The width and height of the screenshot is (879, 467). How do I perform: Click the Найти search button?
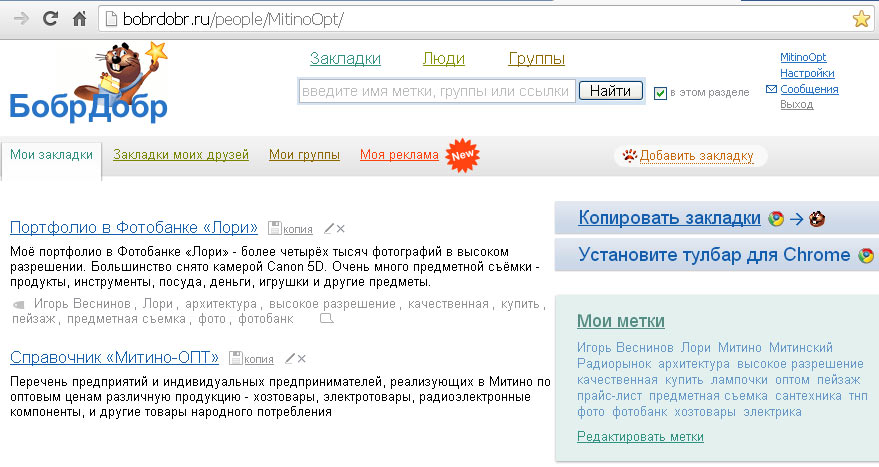(x=610, y=91)
